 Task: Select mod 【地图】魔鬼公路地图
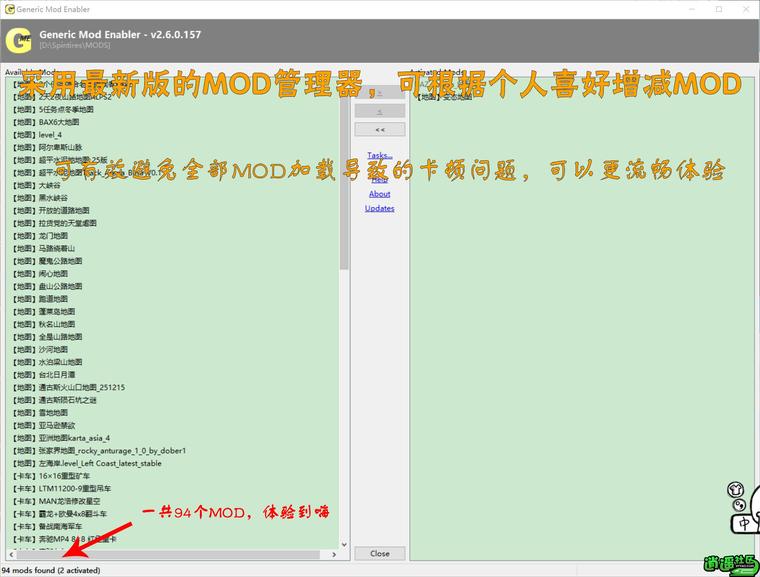pos(48,261)
